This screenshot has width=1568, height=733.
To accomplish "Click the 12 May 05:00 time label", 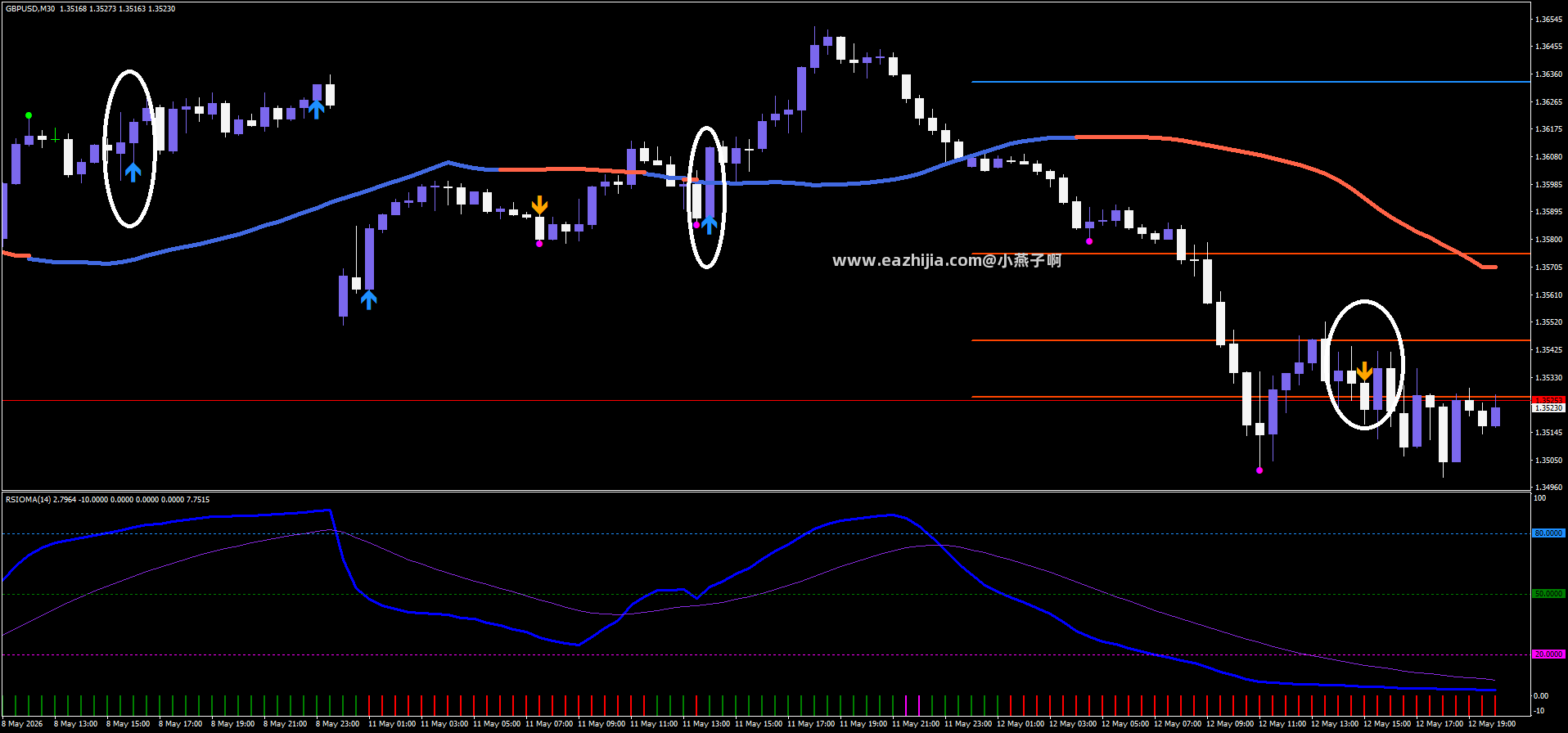I will pos(1125,724).
